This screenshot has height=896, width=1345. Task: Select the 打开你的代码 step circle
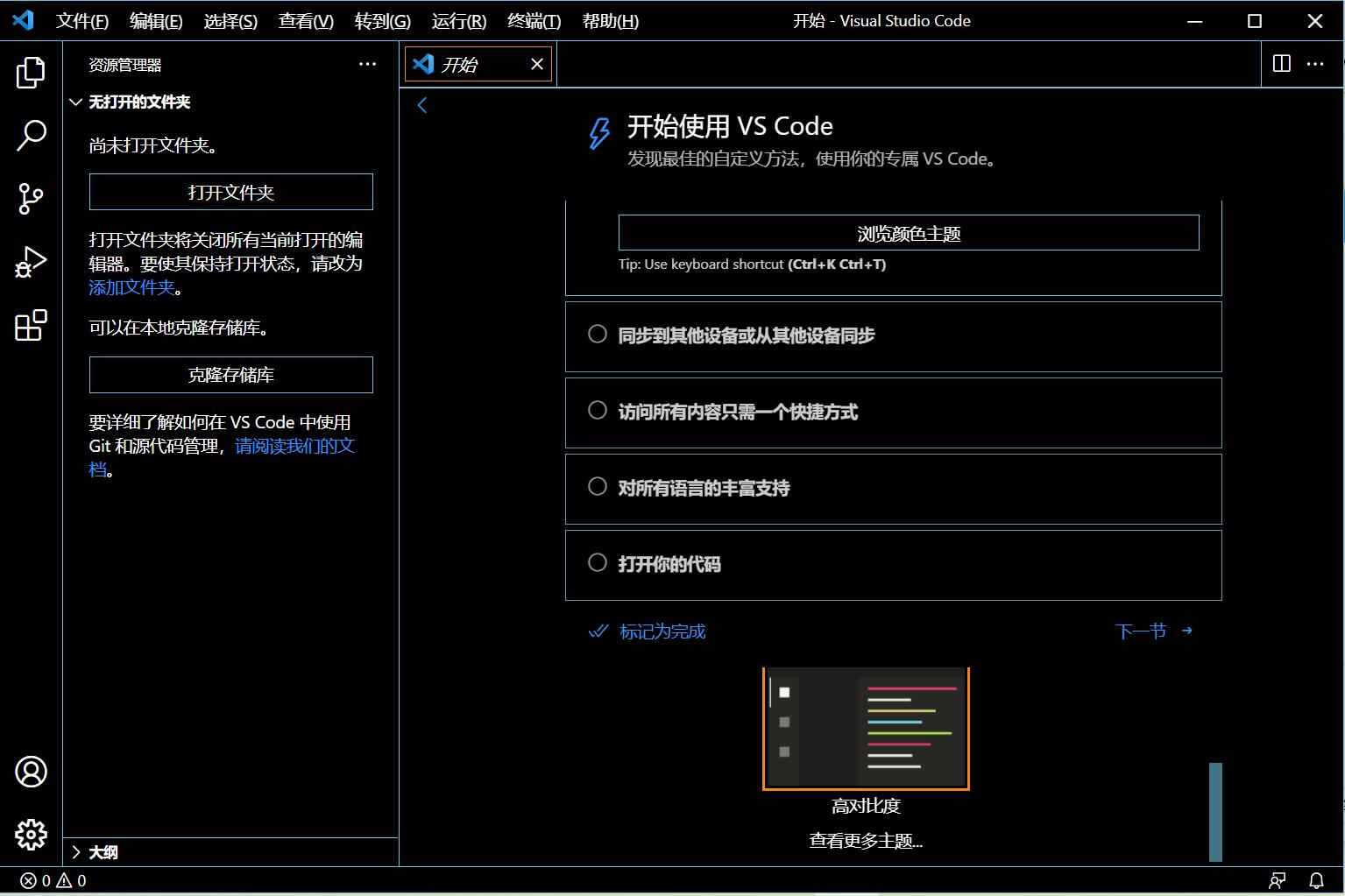(598, 562)
